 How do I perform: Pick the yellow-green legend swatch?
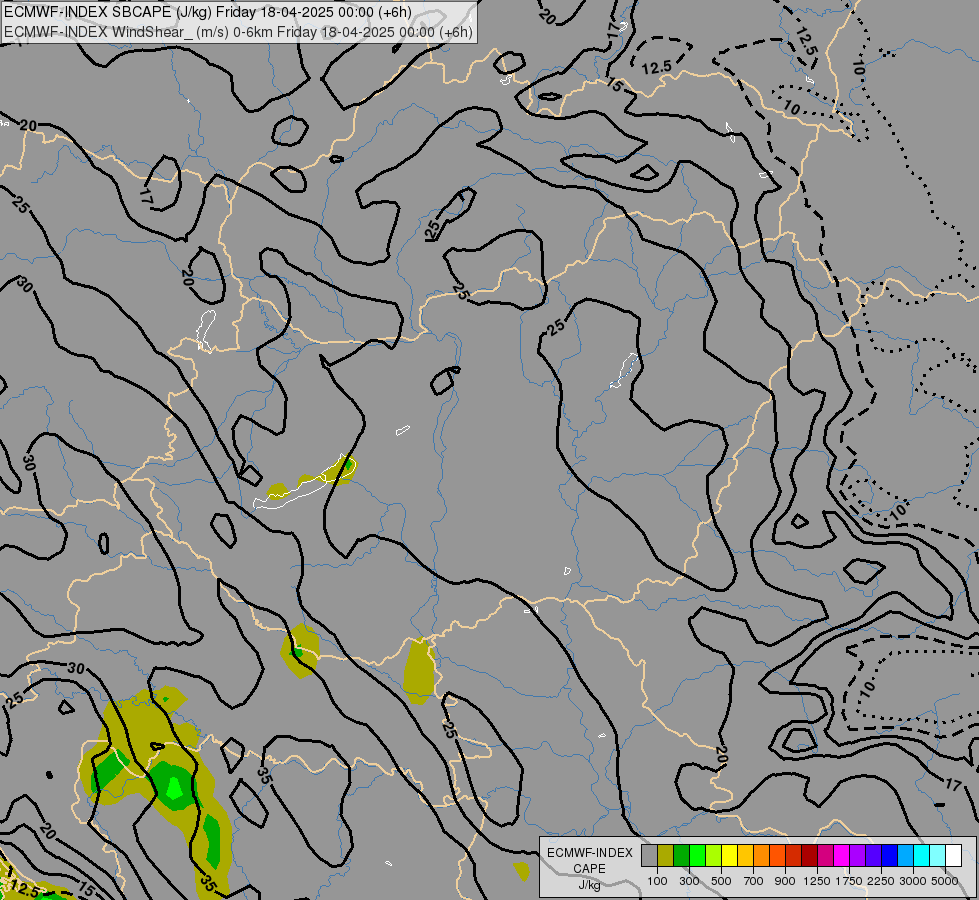click(x=714, y=856)
